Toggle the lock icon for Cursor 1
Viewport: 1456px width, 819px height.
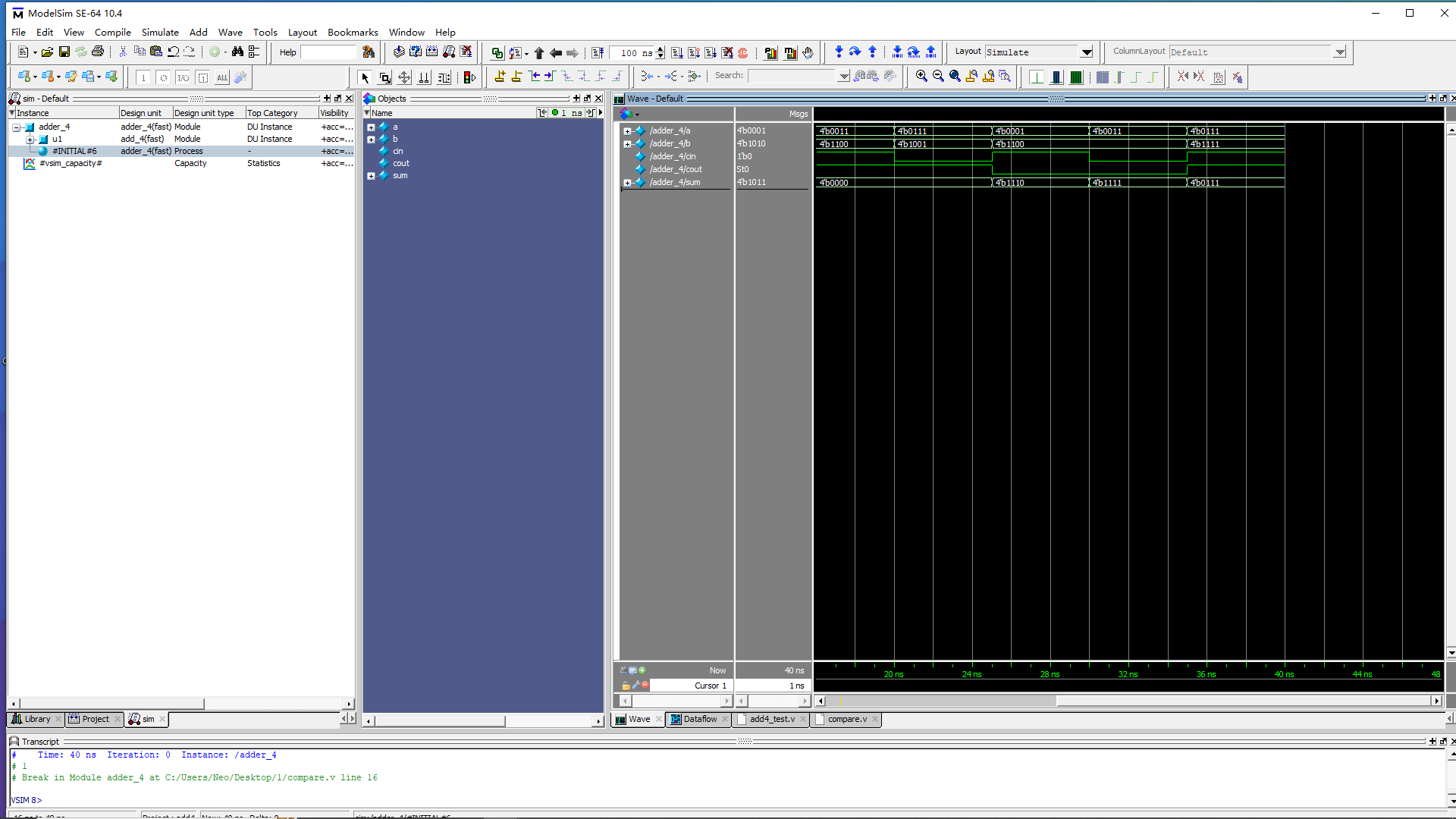(x=626, y=685)
